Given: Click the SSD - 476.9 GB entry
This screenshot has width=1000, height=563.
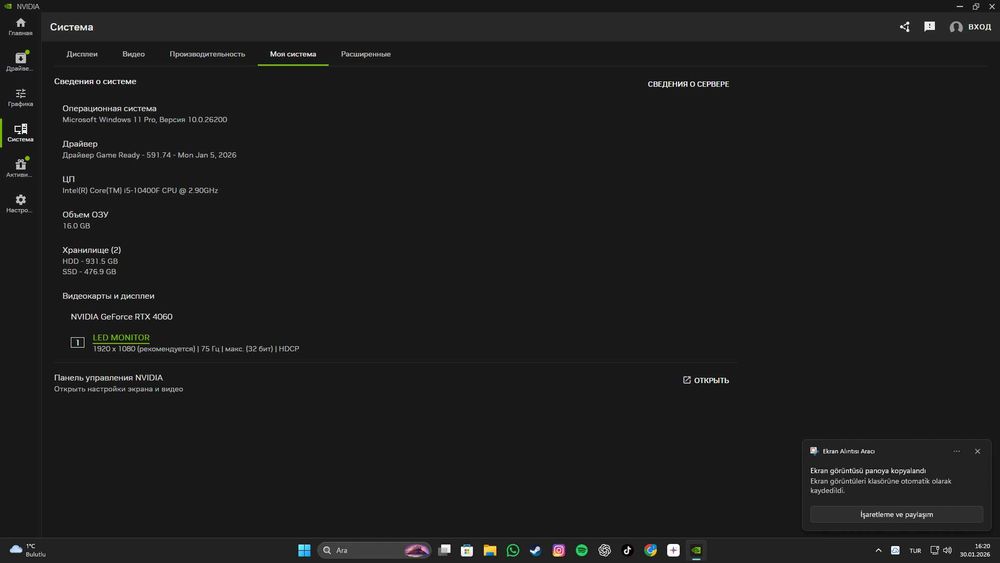Looking at the screenshot, I should (89, 272).
